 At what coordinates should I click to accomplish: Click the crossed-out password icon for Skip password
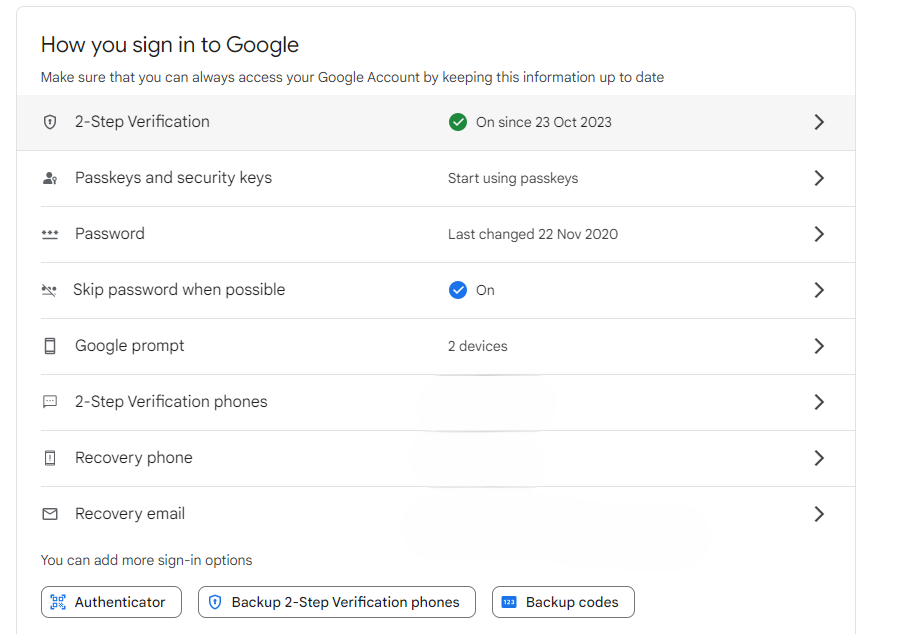tap(49, 290)
